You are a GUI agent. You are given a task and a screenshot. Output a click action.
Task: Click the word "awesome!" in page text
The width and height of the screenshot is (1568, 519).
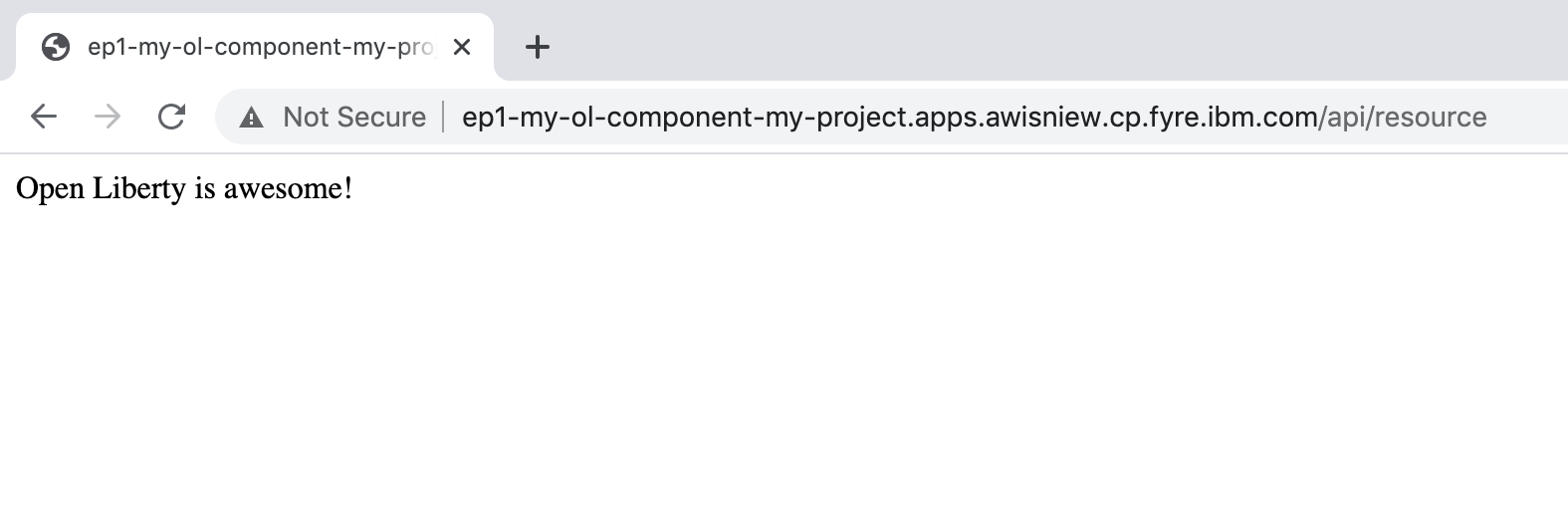pyautogui.click(x=288, y=188)
